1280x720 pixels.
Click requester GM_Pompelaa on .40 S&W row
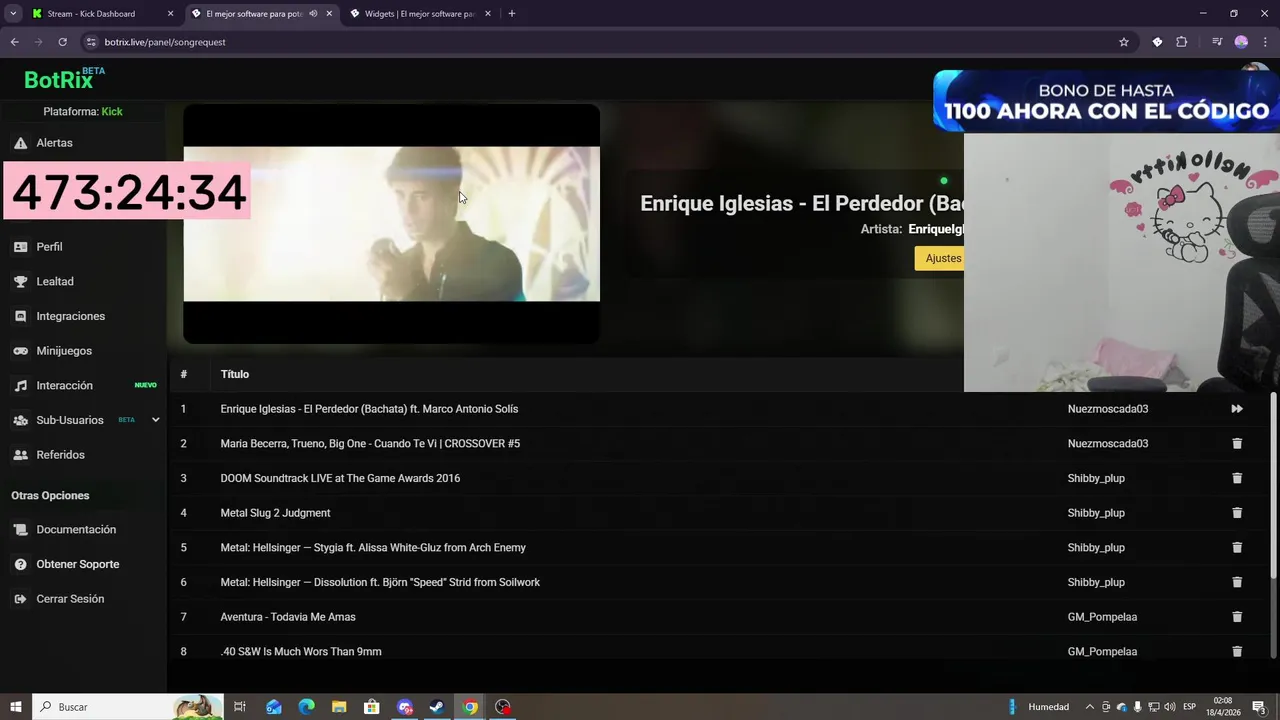(x=1102, y=652)
